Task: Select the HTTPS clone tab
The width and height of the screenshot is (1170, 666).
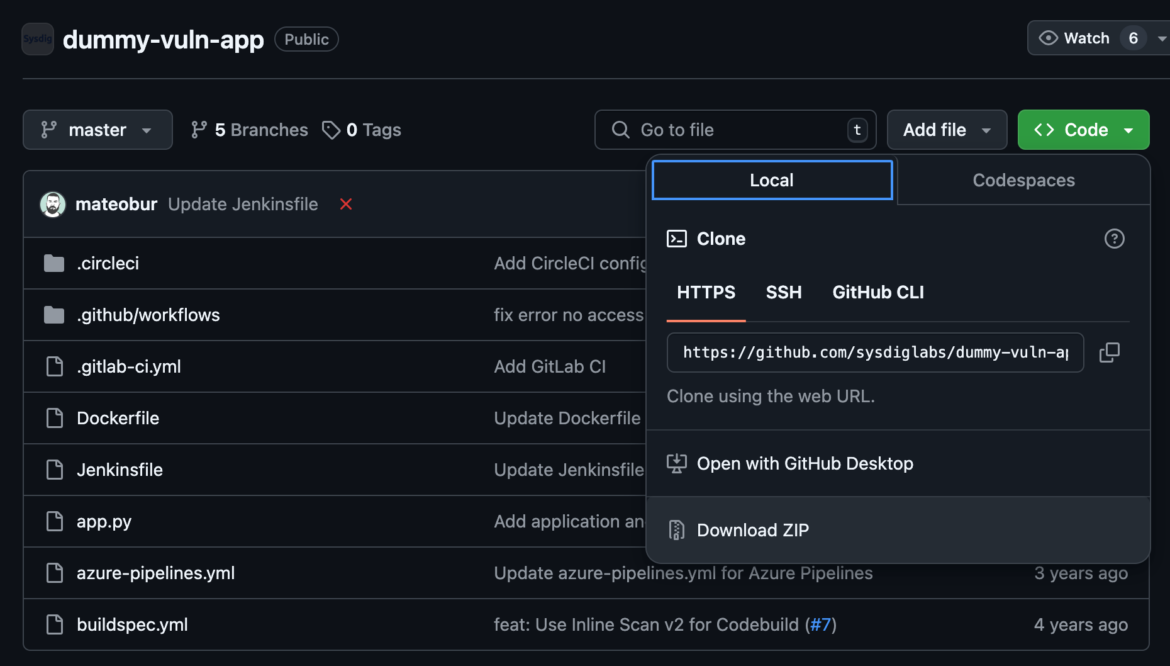Action: click(x=706, y=292)
